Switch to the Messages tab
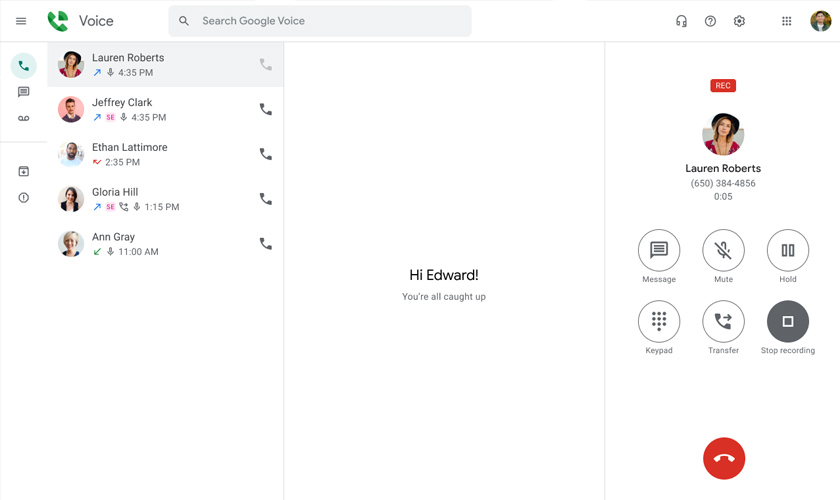This screenshot has height=500, width=840. (24, 92)
